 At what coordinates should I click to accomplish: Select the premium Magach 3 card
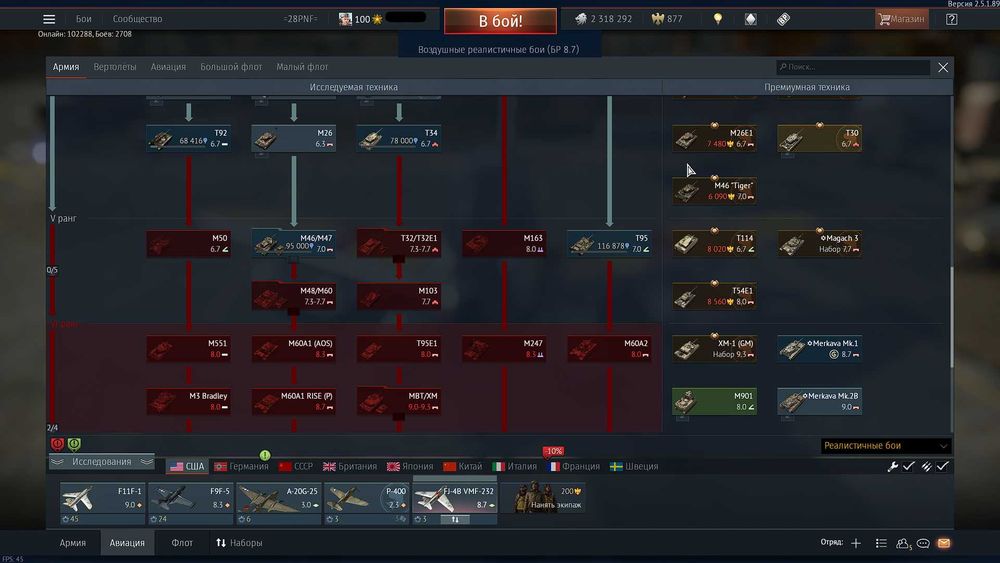[820, 244]
